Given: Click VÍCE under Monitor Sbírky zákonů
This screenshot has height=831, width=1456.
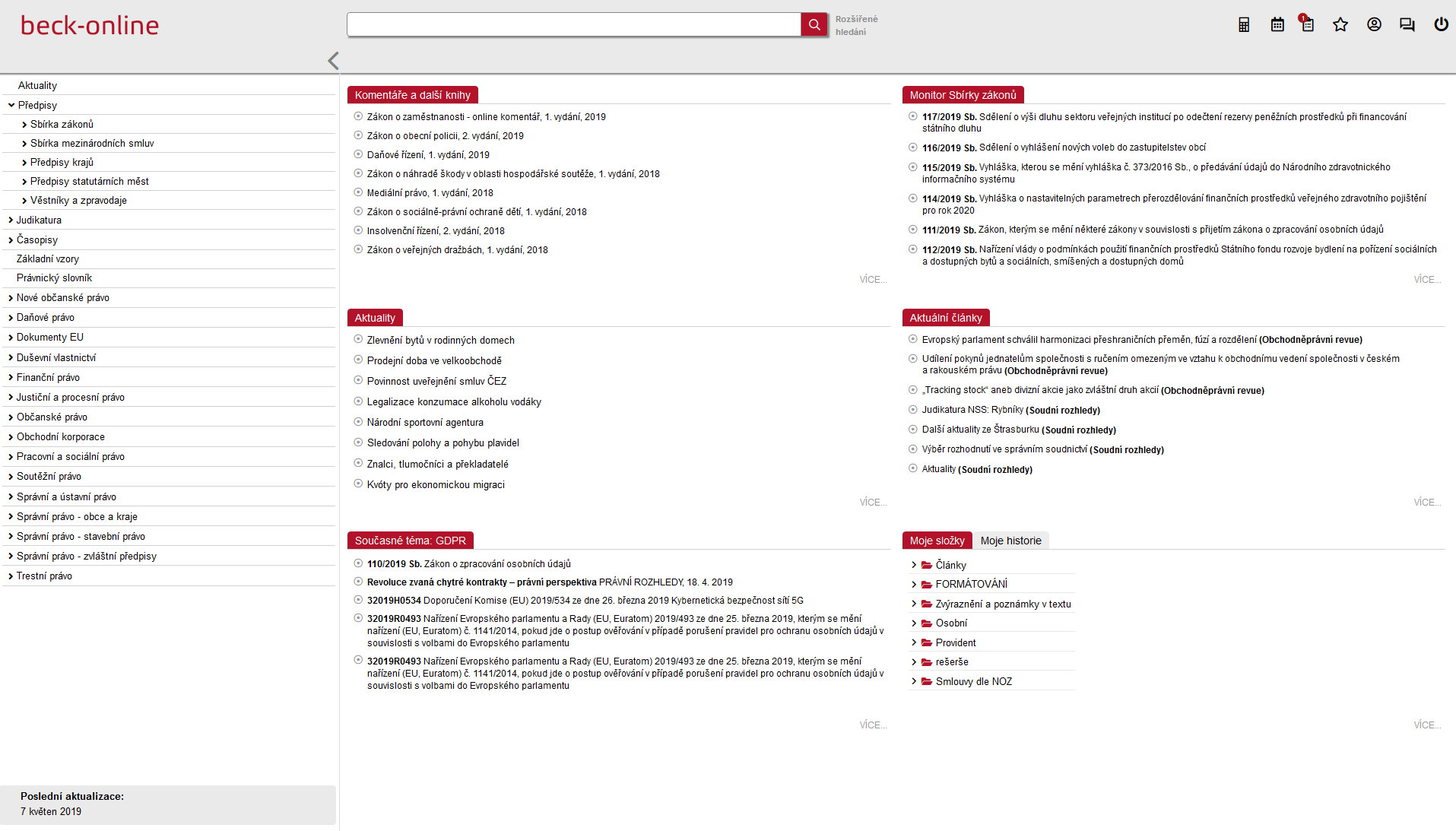Looking at the screenshot, I should [x=1427, y=280].
